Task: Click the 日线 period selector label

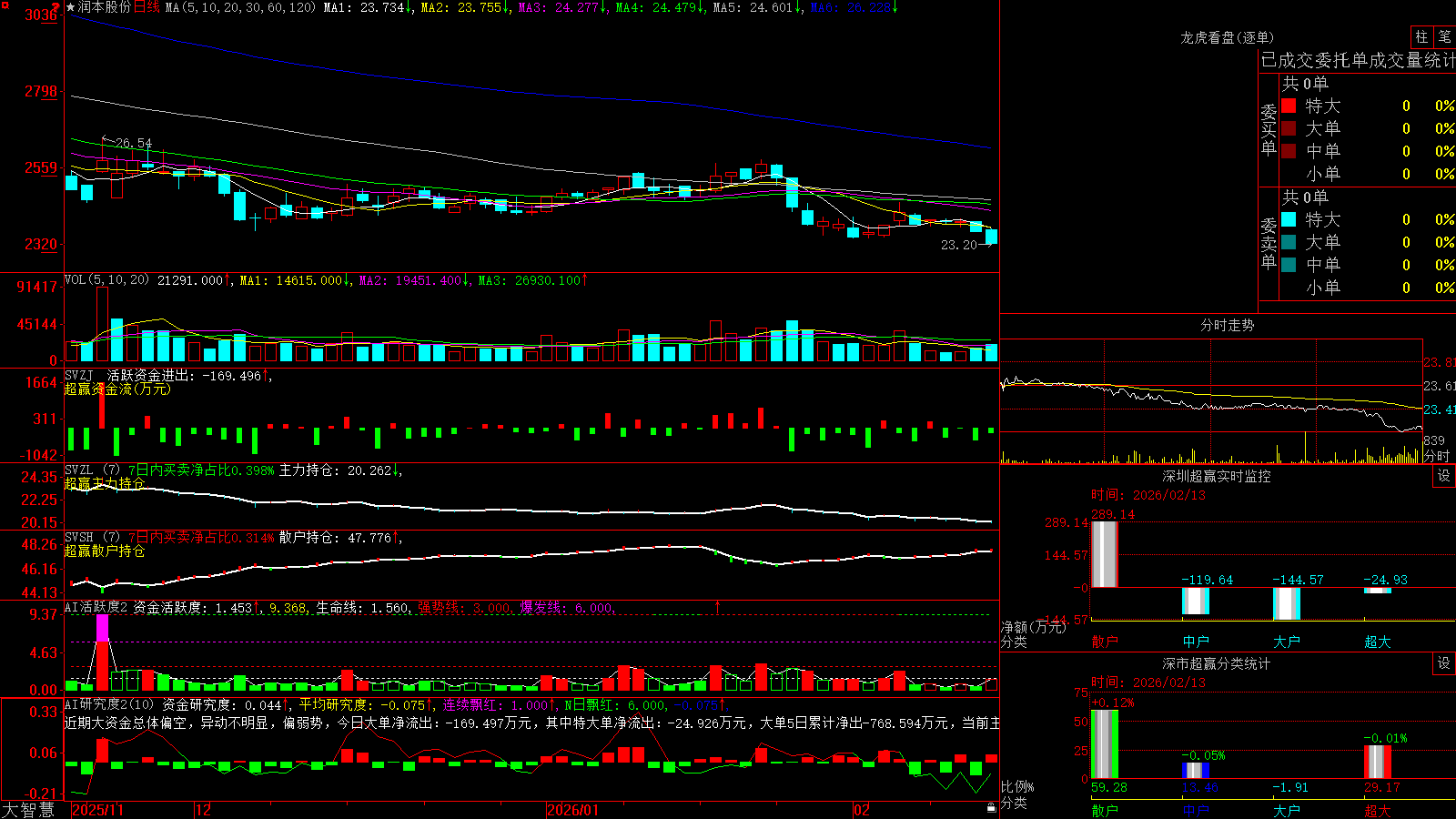Action: [x=147, y=7]
